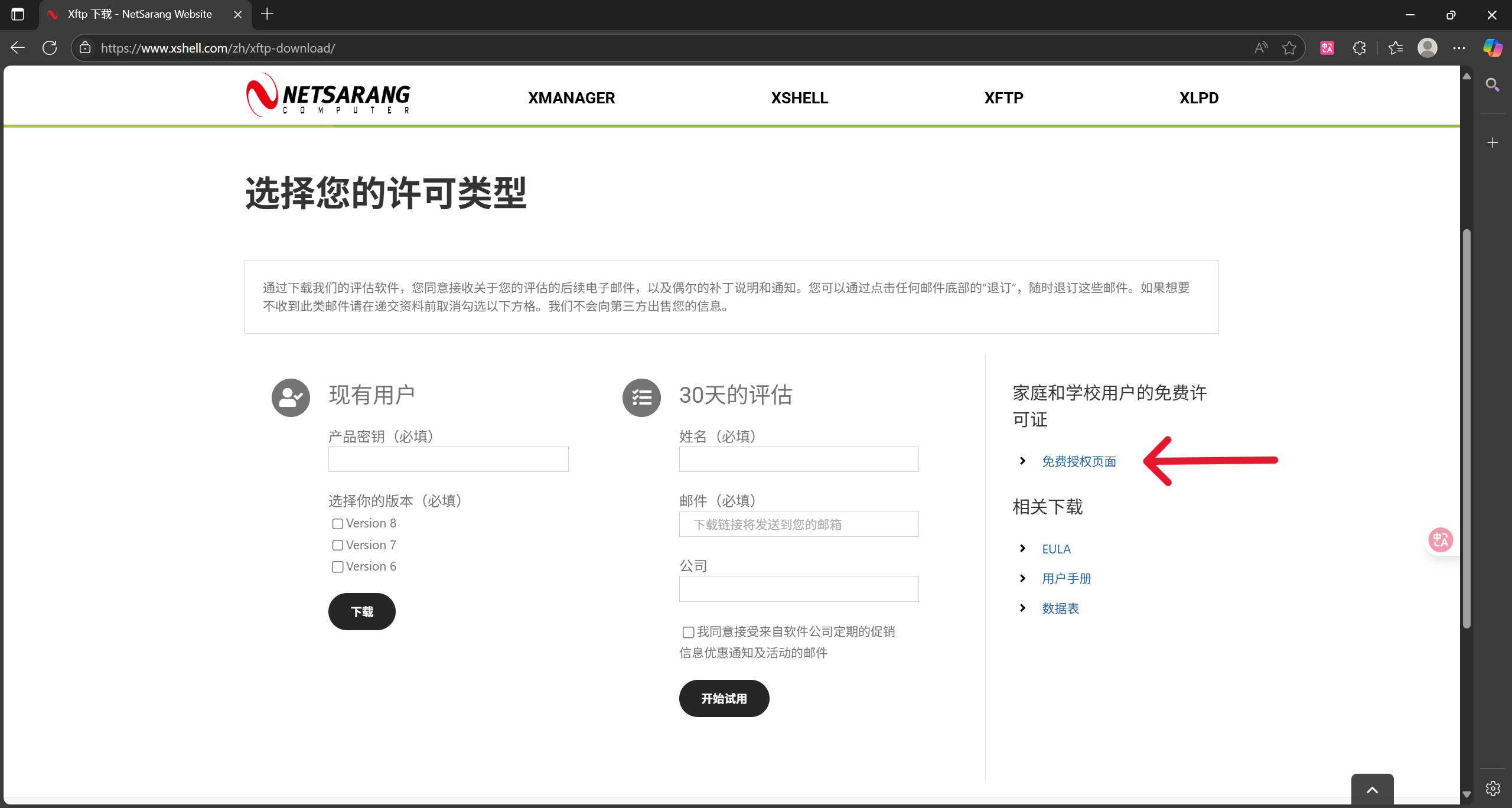Select XSHELL in the navigation menu

coord(799,97)
